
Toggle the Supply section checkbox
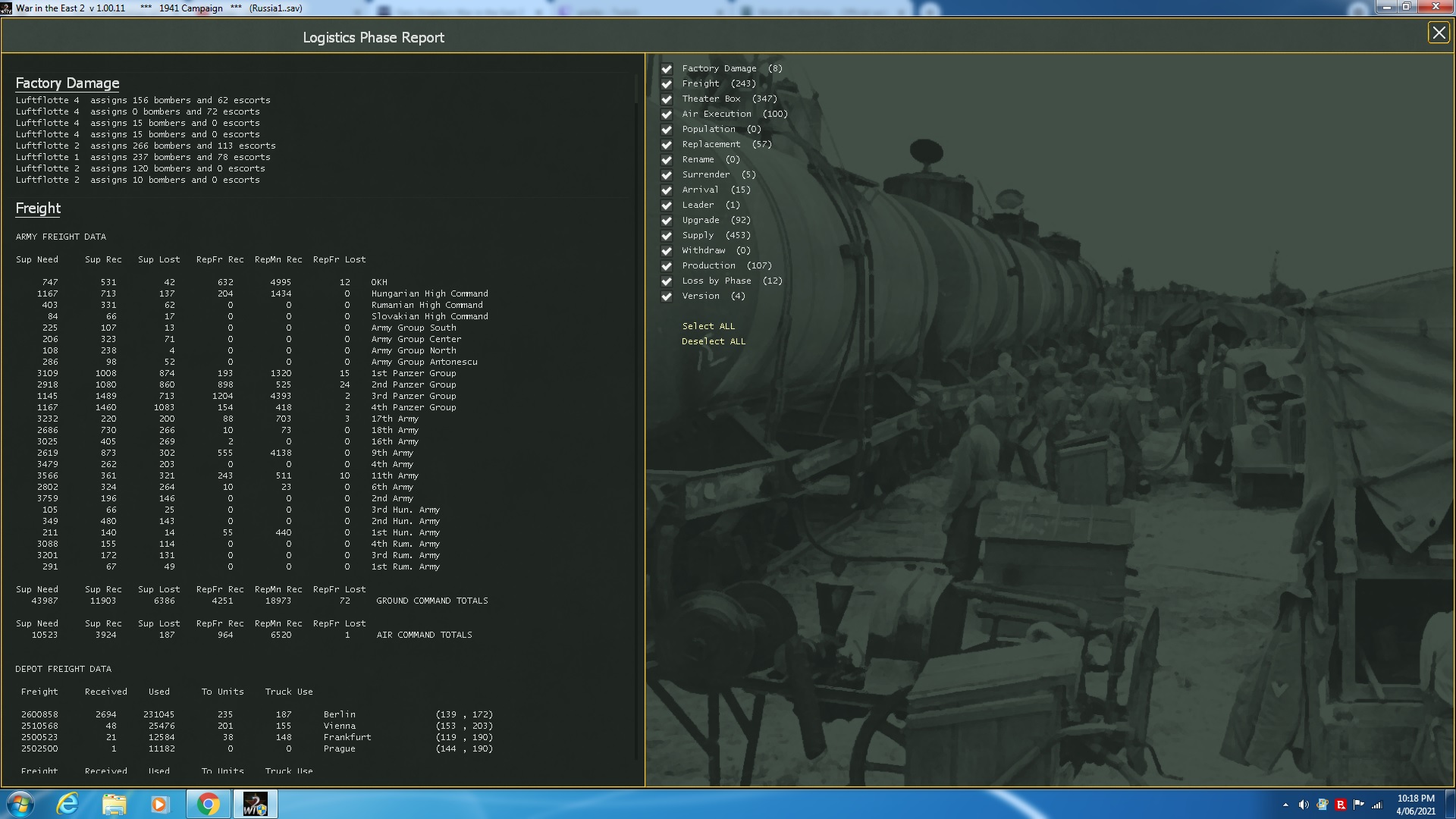coord(667,236)
